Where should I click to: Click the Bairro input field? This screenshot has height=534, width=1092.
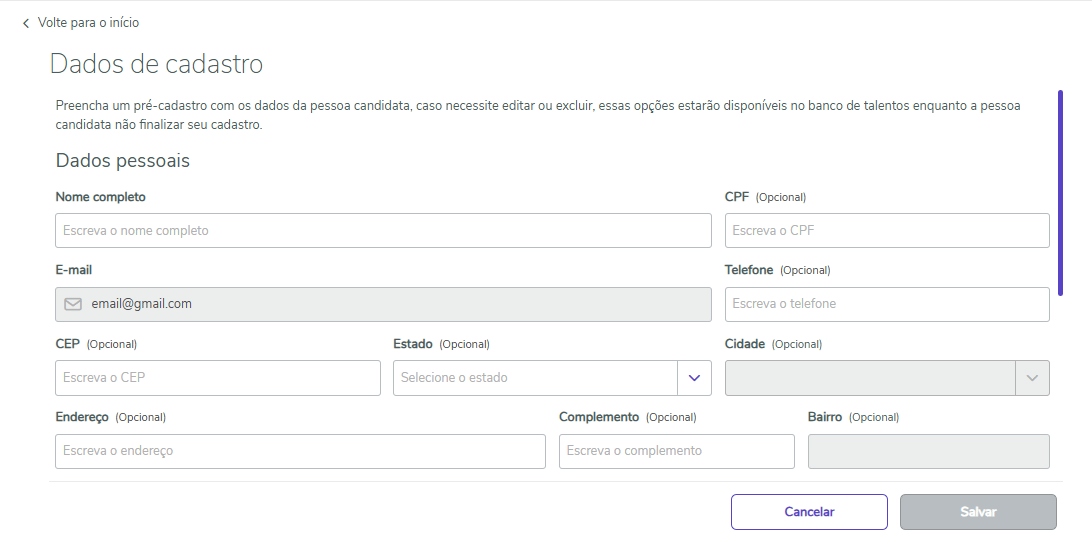(x=928, y=451)
